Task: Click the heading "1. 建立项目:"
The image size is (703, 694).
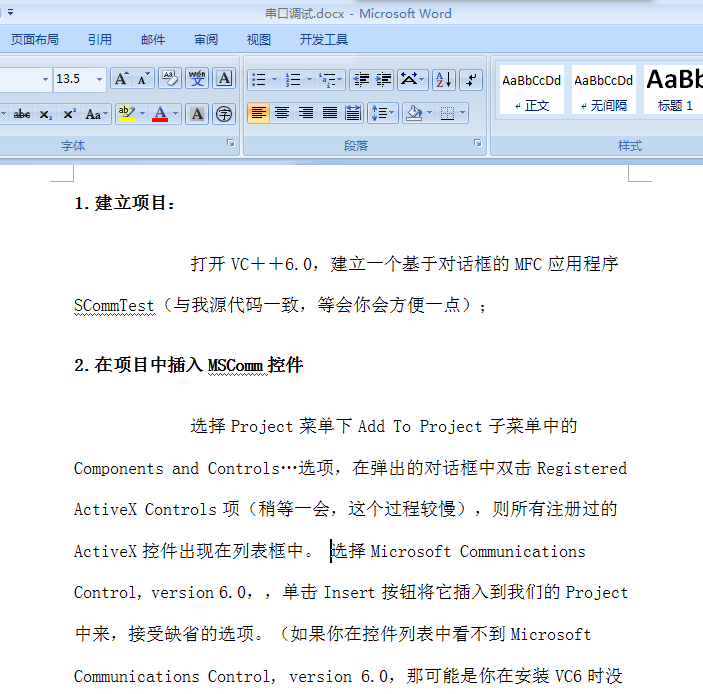Action: 125,203
